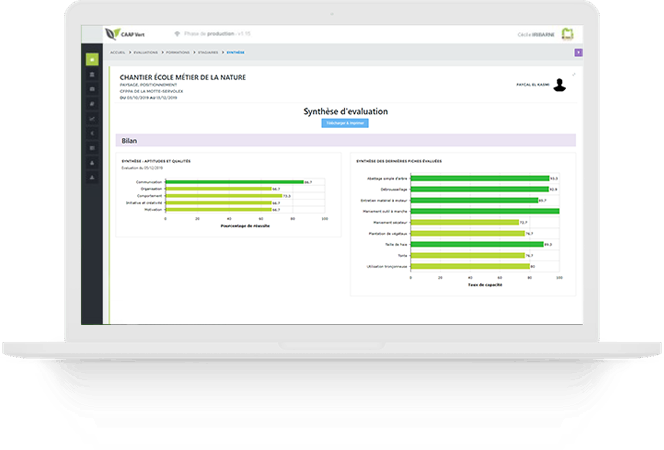Image resolution: width=664 pixels, height=450 pixels.
Task: Open the table-grid icon in the dark sidebar
Action: (x=92, y=148)
